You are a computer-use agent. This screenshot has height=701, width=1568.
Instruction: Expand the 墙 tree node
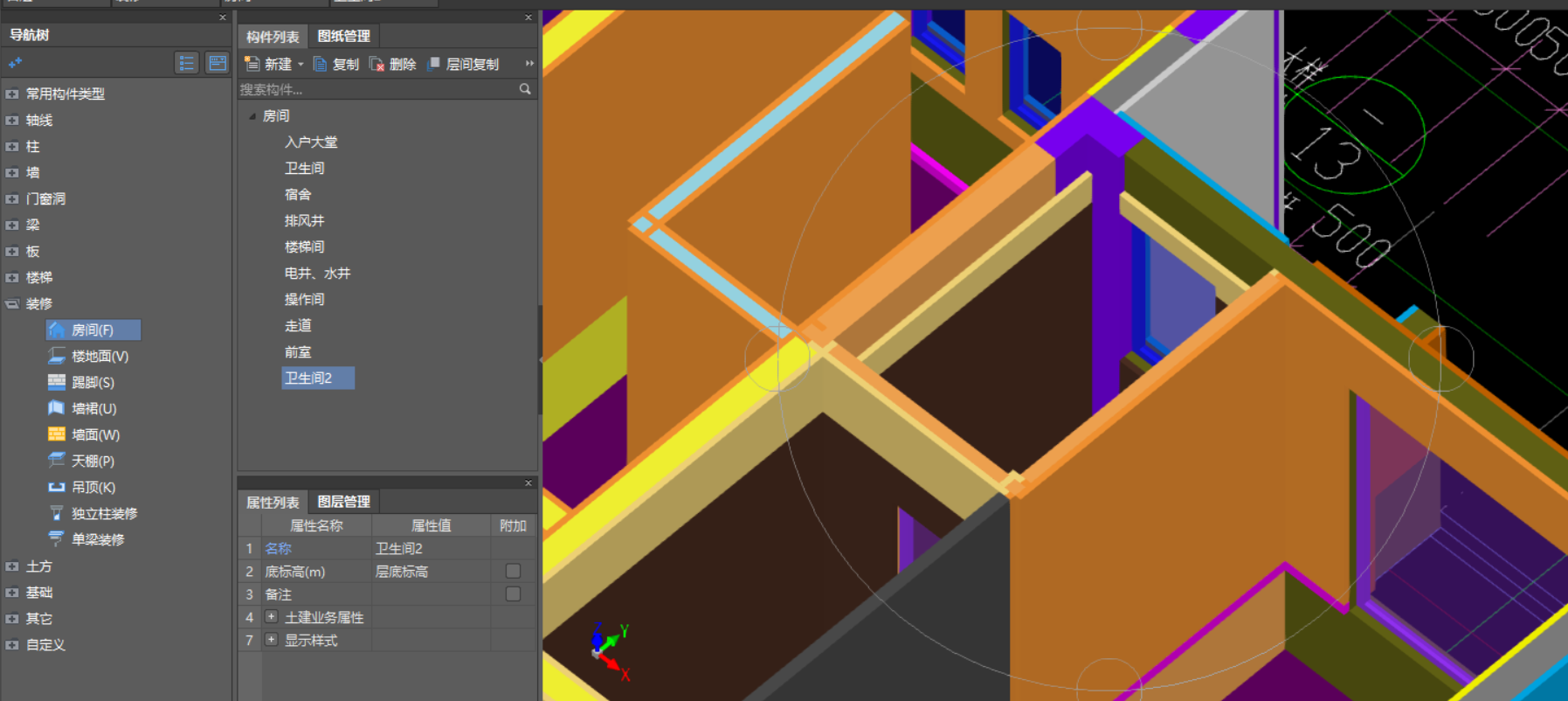coord(12,173)
